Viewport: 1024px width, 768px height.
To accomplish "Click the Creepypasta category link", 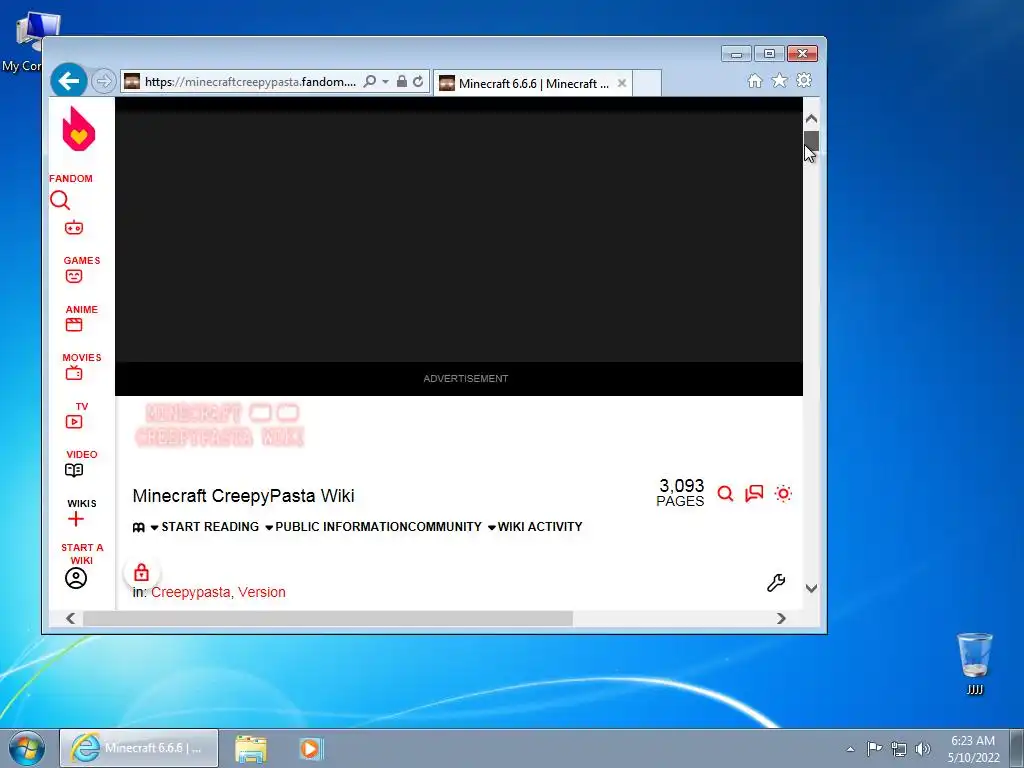I will coord(191,592).
